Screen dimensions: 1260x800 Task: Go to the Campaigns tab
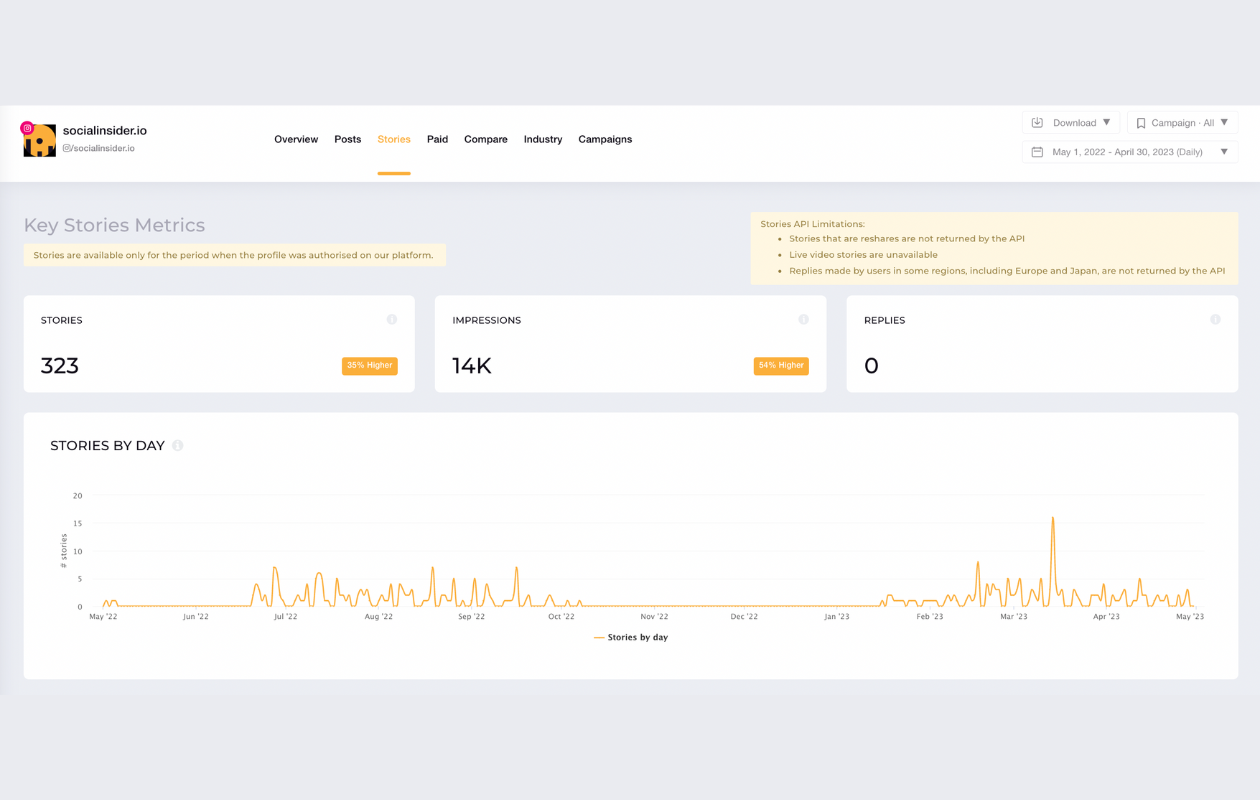pyautogui.click(x=605, y=139)
